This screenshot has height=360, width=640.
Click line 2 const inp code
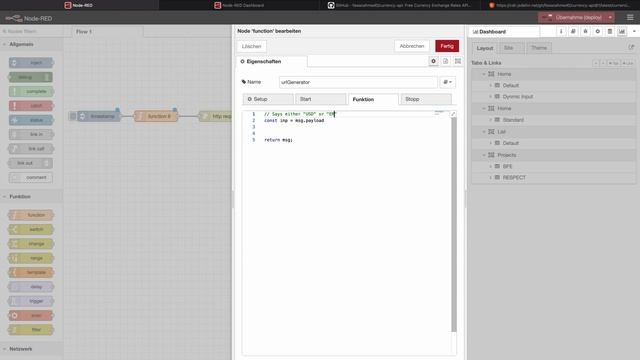294,120
